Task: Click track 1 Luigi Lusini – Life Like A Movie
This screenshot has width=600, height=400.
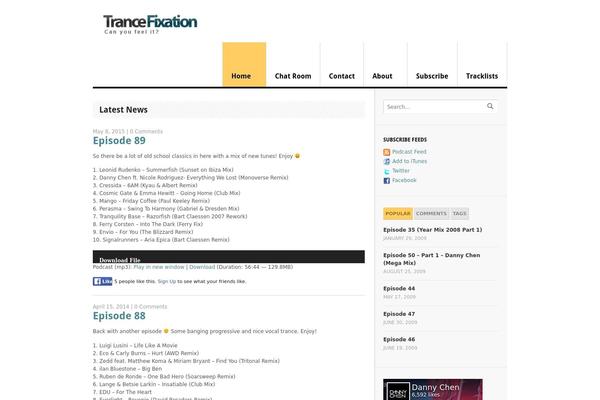Action: [x=135, y=345]
